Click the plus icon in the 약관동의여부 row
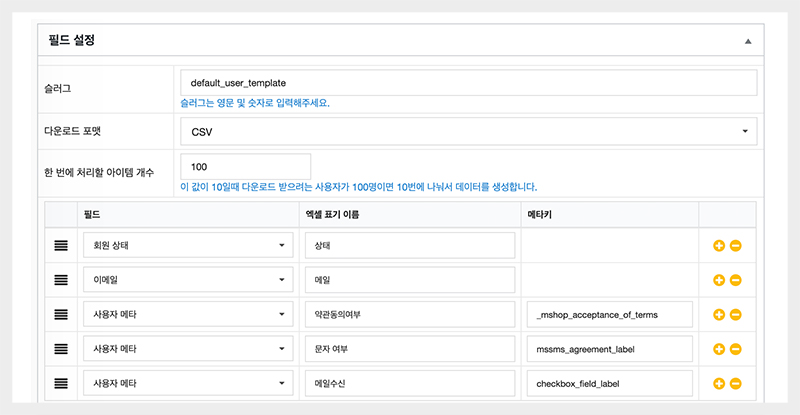800x415 pixels. tap(718, 315)
